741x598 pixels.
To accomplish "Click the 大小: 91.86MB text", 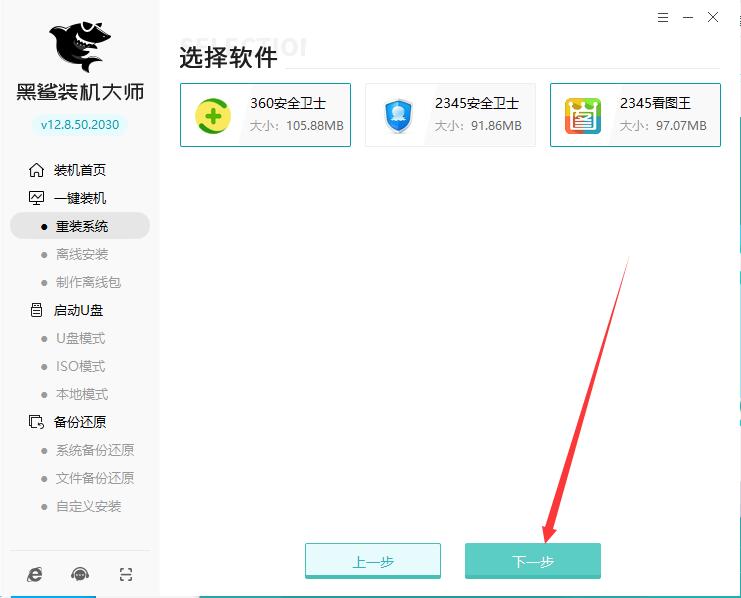I will click(x=478, y=126).
